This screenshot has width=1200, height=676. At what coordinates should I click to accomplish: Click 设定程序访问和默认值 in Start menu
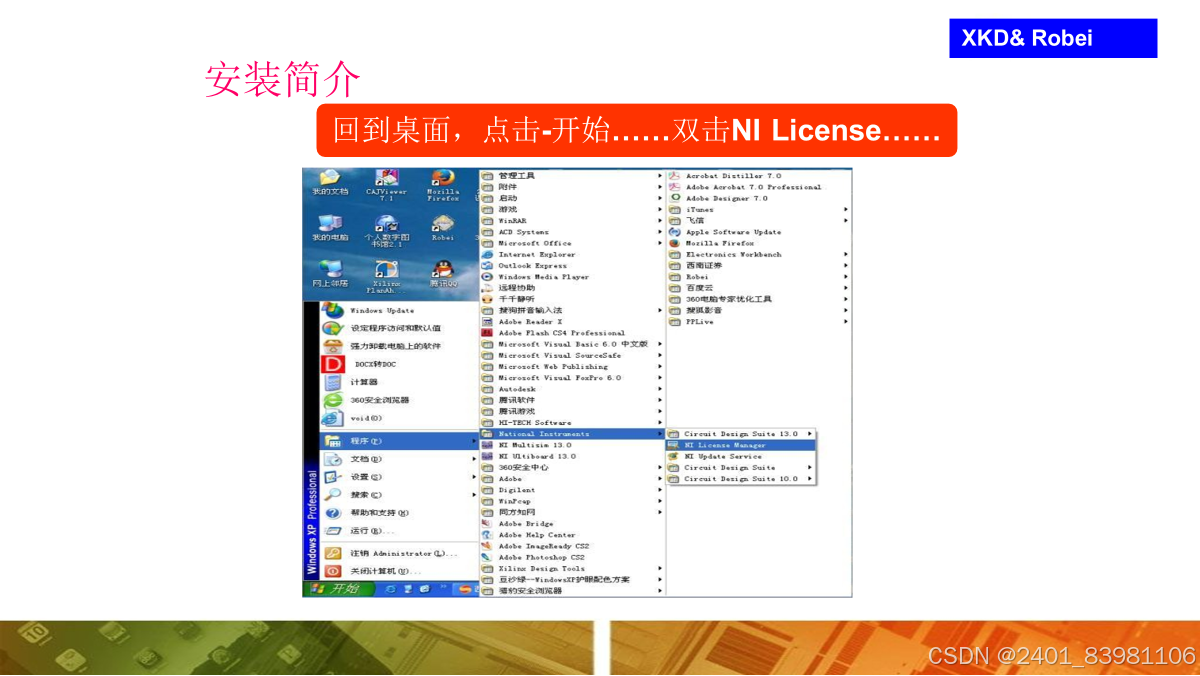(398, 328)
